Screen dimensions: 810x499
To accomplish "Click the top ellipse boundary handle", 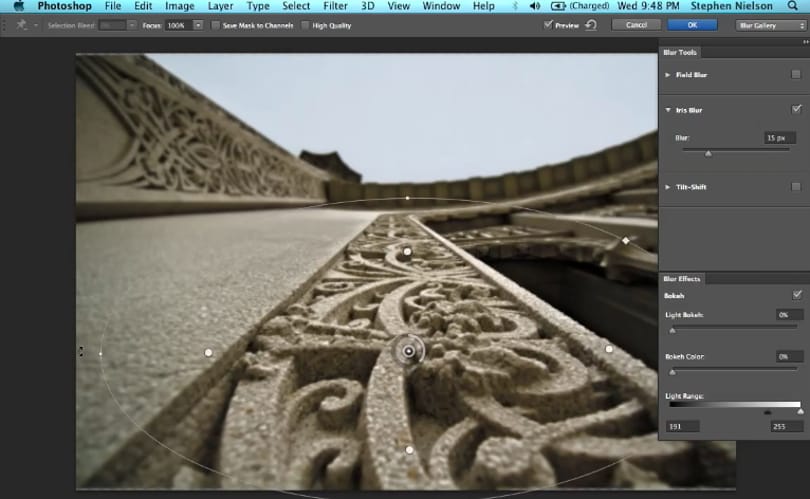I will coord(407,198).
